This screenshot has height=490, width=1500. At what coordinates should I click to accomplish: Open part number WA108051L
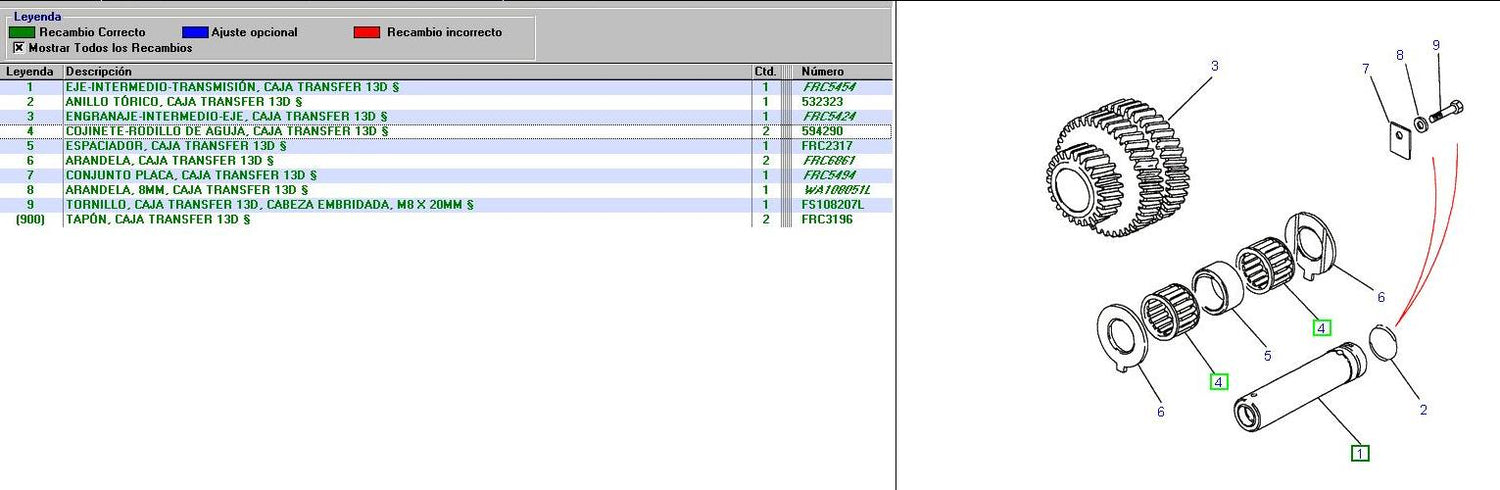(x=836, y=190)
